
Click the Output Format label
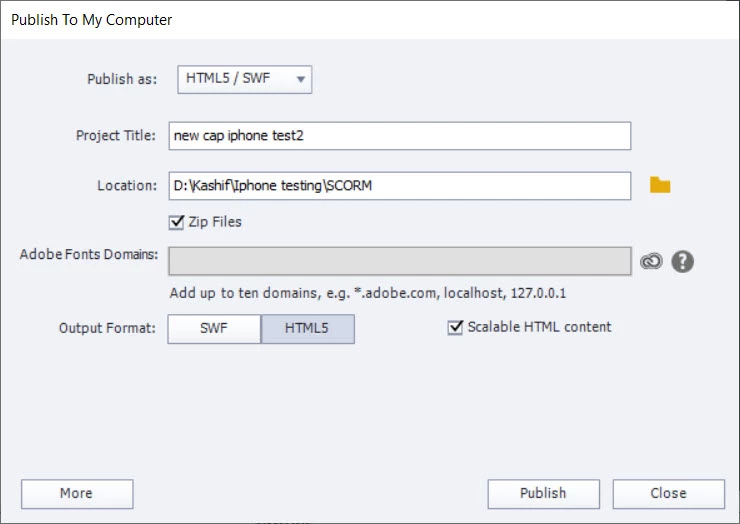(107, 328)
